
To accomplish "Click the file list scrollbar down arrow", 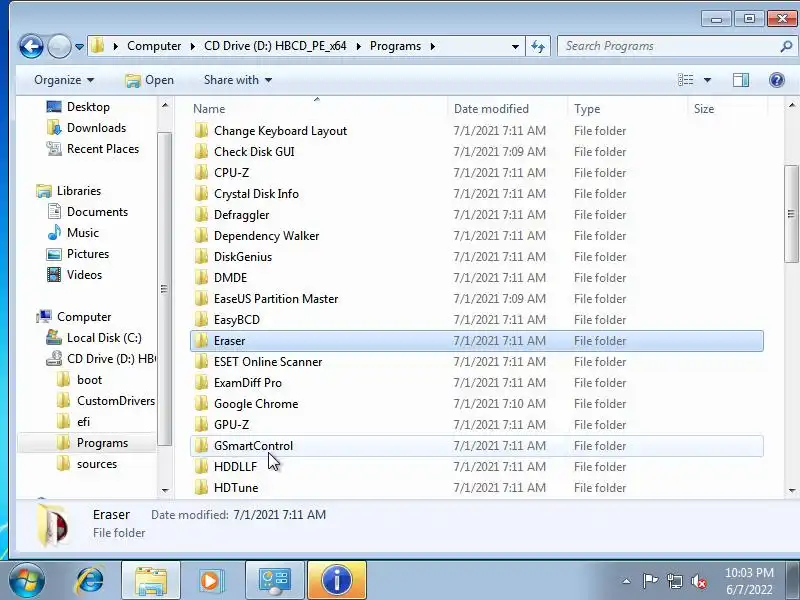I will click(791, 490).
